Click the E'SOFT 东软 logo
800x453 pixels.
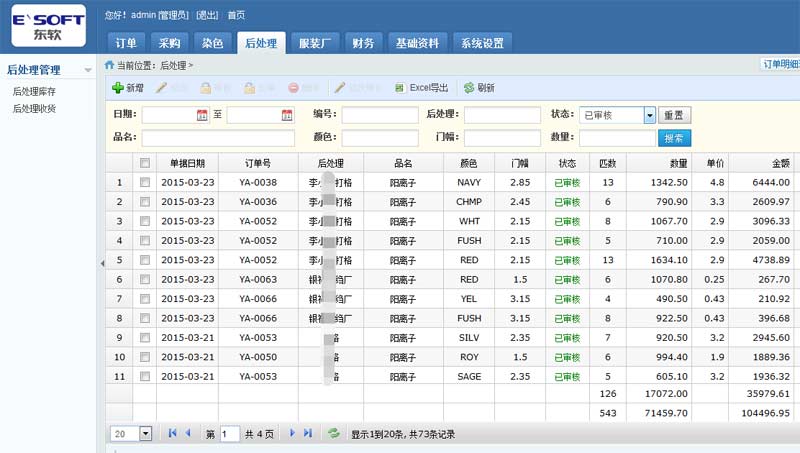48,26
